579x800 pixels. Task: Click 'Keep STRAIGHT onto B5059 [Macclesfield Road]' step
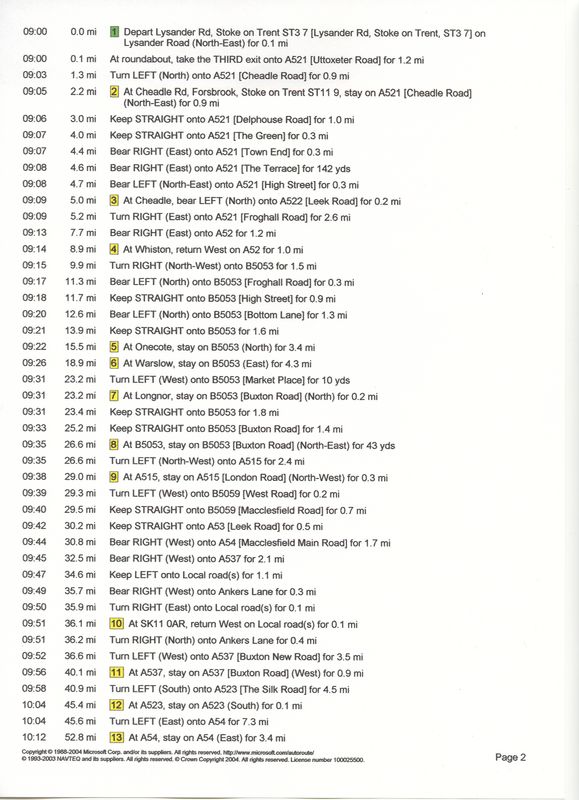(x=238, y=510)
